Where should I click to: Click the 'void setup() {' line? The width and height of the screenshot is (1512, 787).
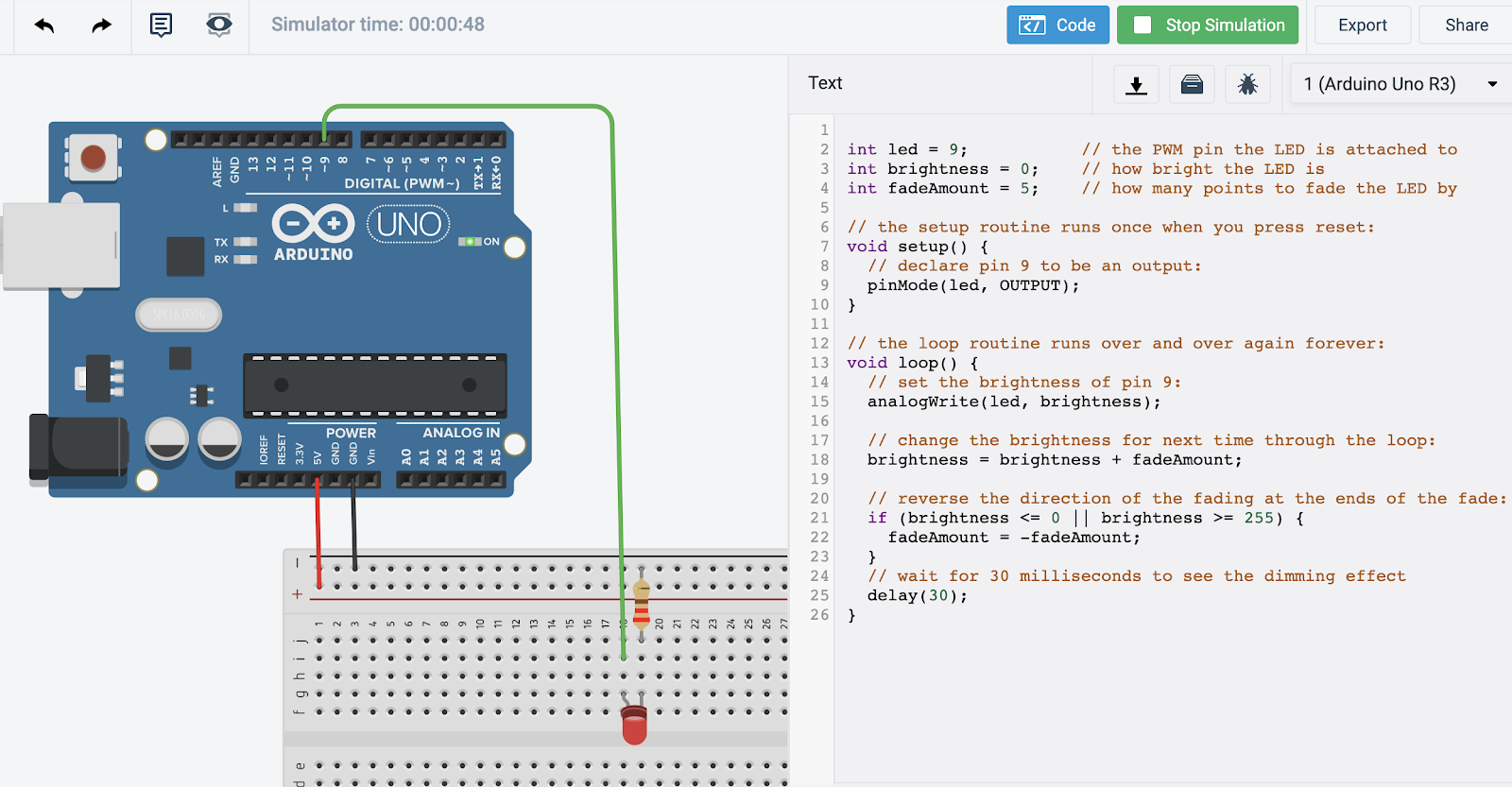point(918,247)
